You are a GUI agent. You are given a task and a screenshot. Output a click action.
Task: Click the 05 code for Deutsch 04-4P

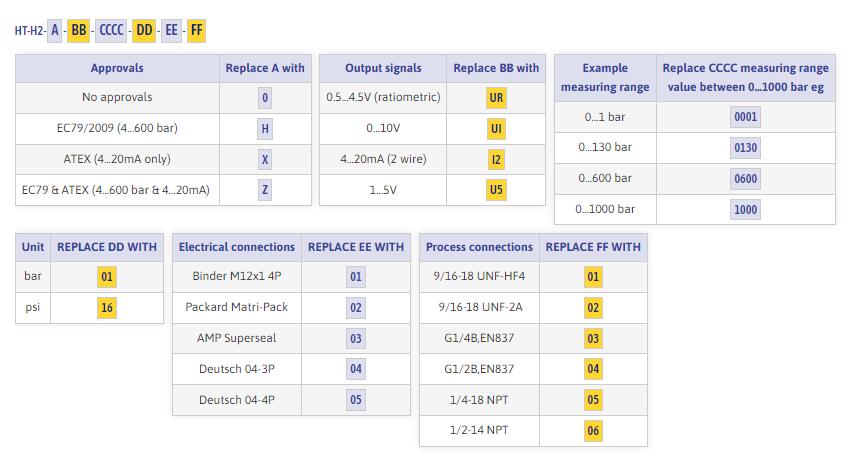pos(356,401)
